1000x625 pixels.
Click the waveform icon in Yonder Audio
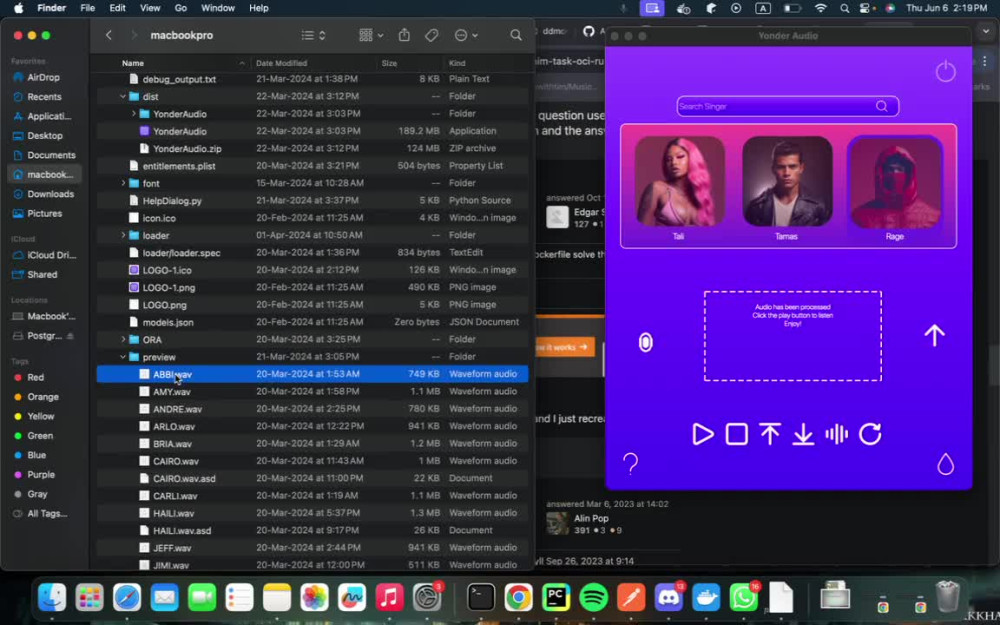tap(836, 434)
